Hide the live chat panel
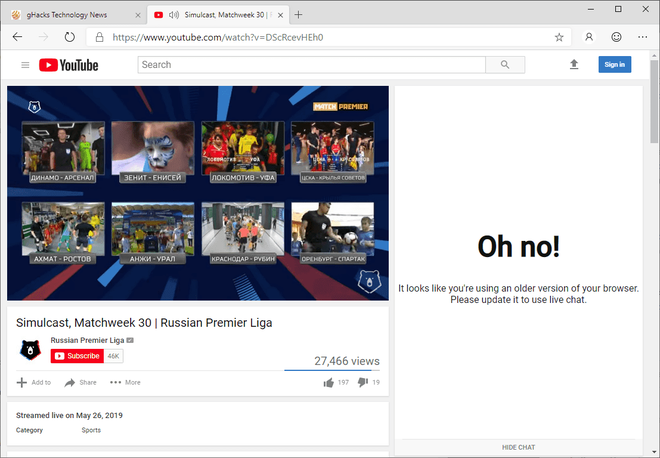Viewport: 660px width, 458px height. pos(517,447)
